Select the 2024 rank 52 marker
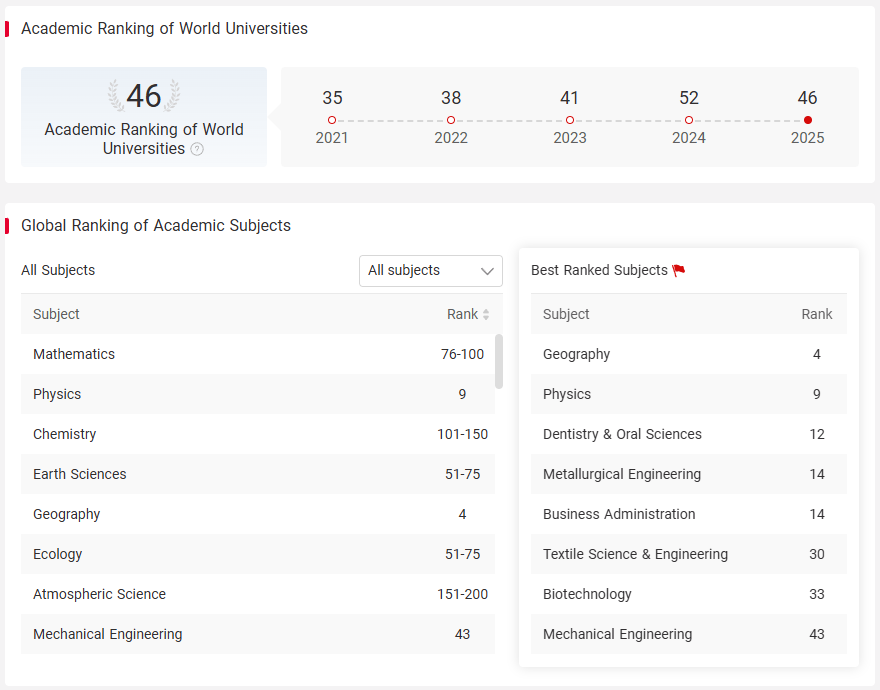Viewport: 880px width, 690px height. point(689,120)
